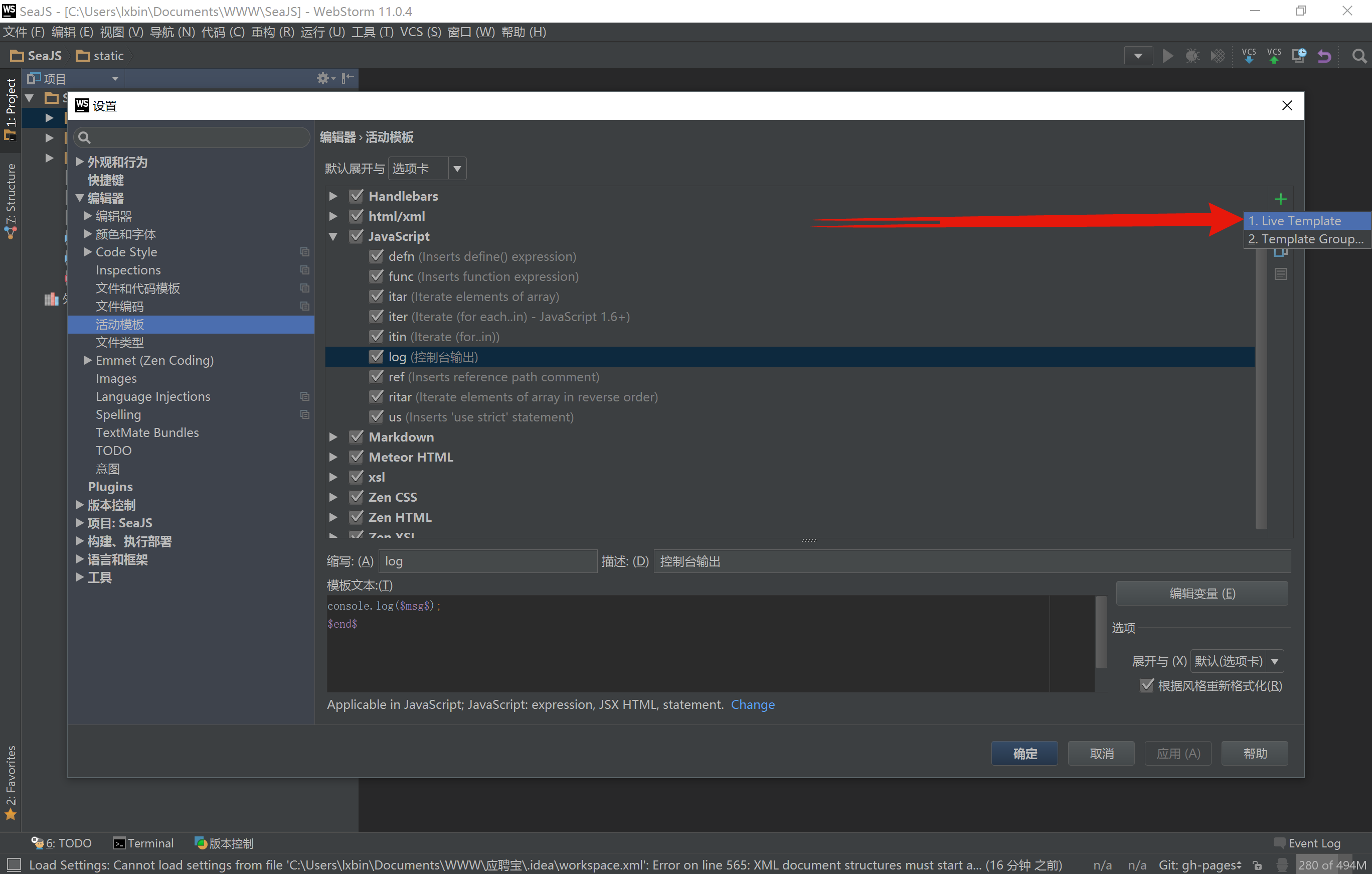Expand the Meteor HTML template group
This screenshot has height=874, width=1372.
pos(333,457)
